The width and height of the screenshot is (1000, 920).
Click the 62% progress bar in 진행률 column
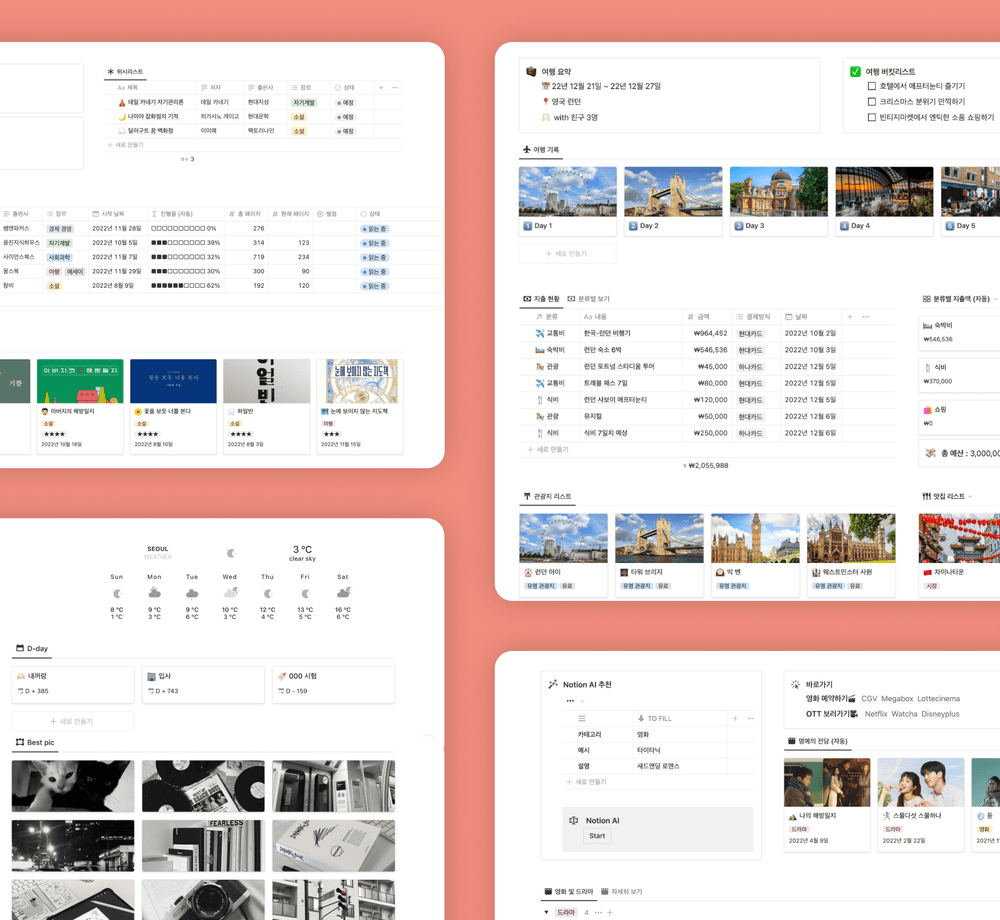pyautogui.click(x=184, y=286)
